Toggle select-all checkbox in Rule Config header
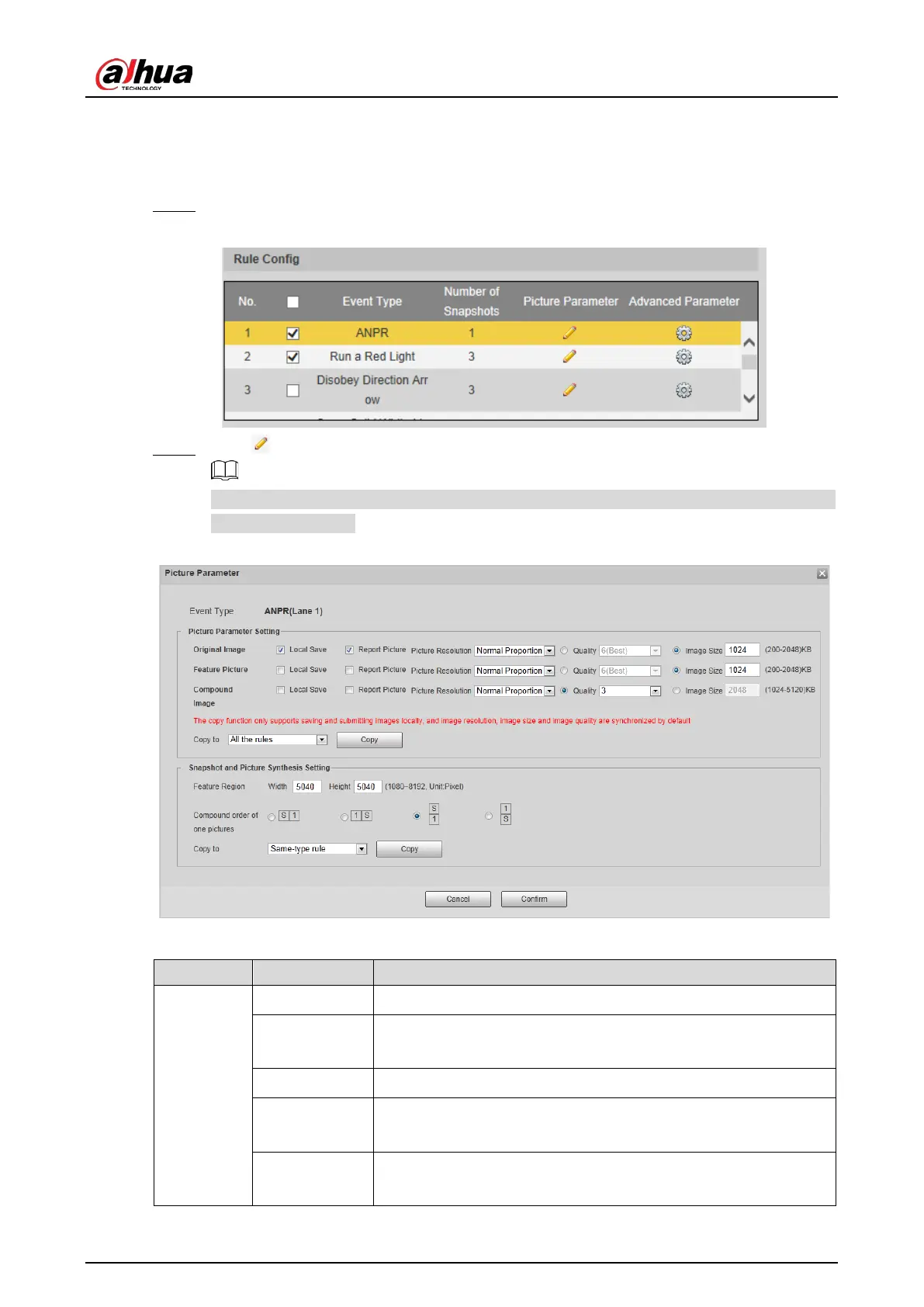 [292, 302]
